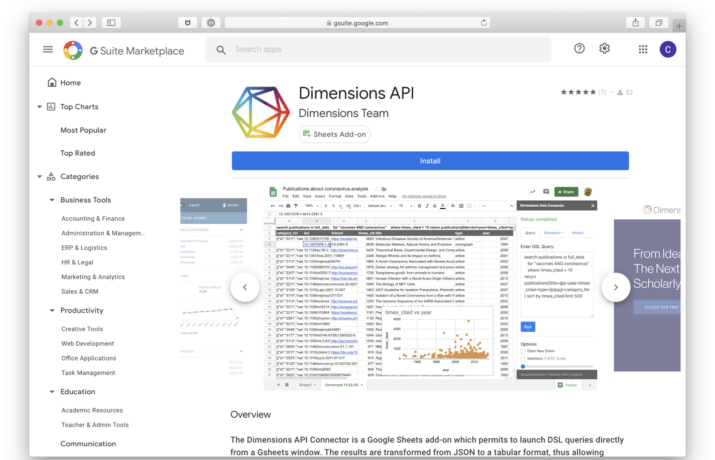Install the Dimensions API add-on

[430, 161]
